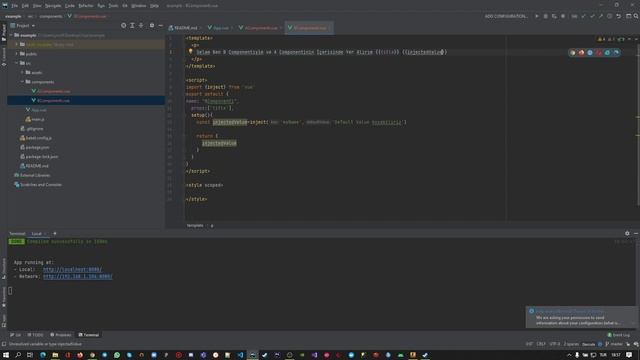640x360 pixels.
Task: Select Scratches and Consoles node
Action: coord(41,184)
